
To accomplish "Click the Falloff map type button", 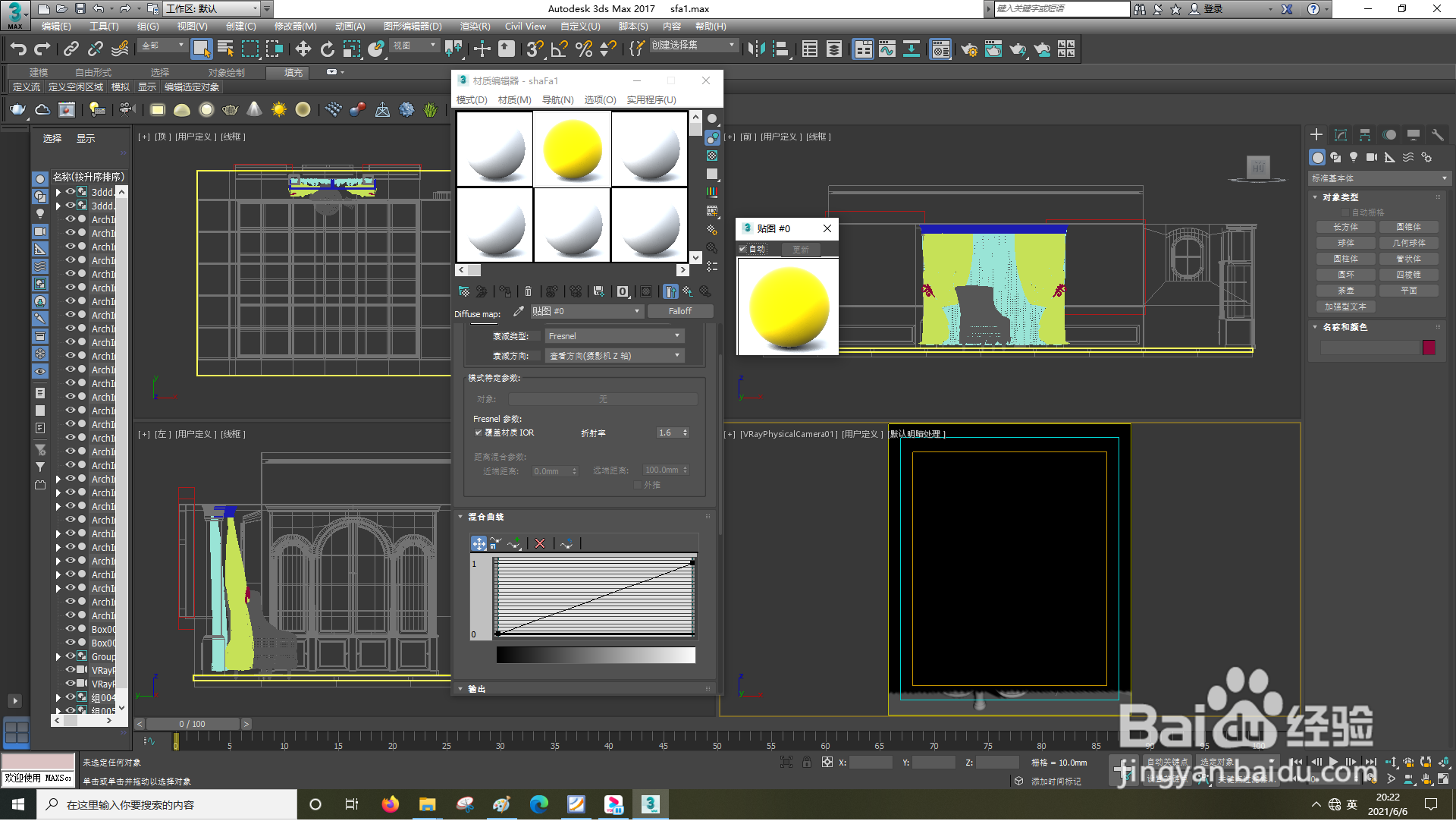I will tap(679, 311).
